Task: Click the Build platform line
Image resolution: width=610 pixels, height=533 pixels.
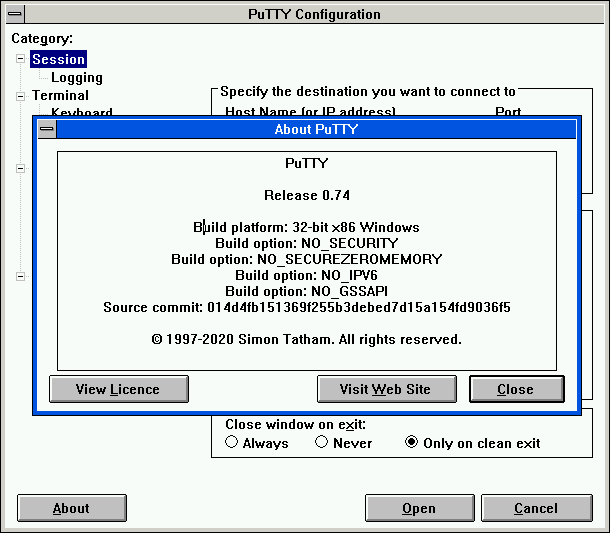Action: [x=307, y=227]
